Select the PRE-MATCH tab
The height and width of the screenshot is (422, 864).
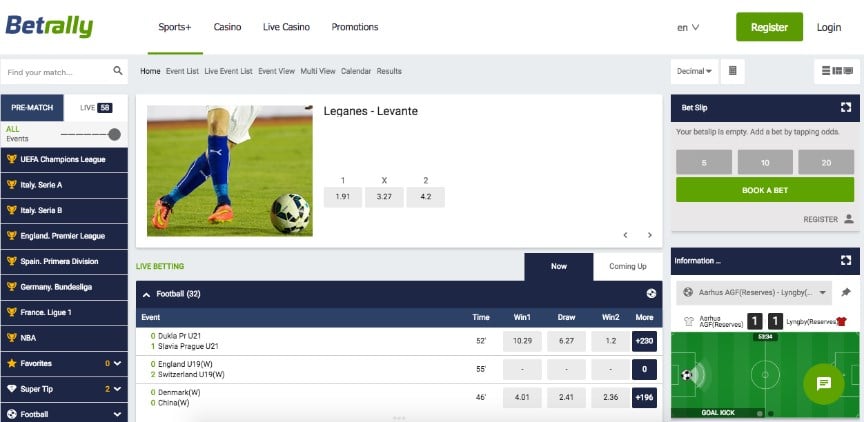32,107
